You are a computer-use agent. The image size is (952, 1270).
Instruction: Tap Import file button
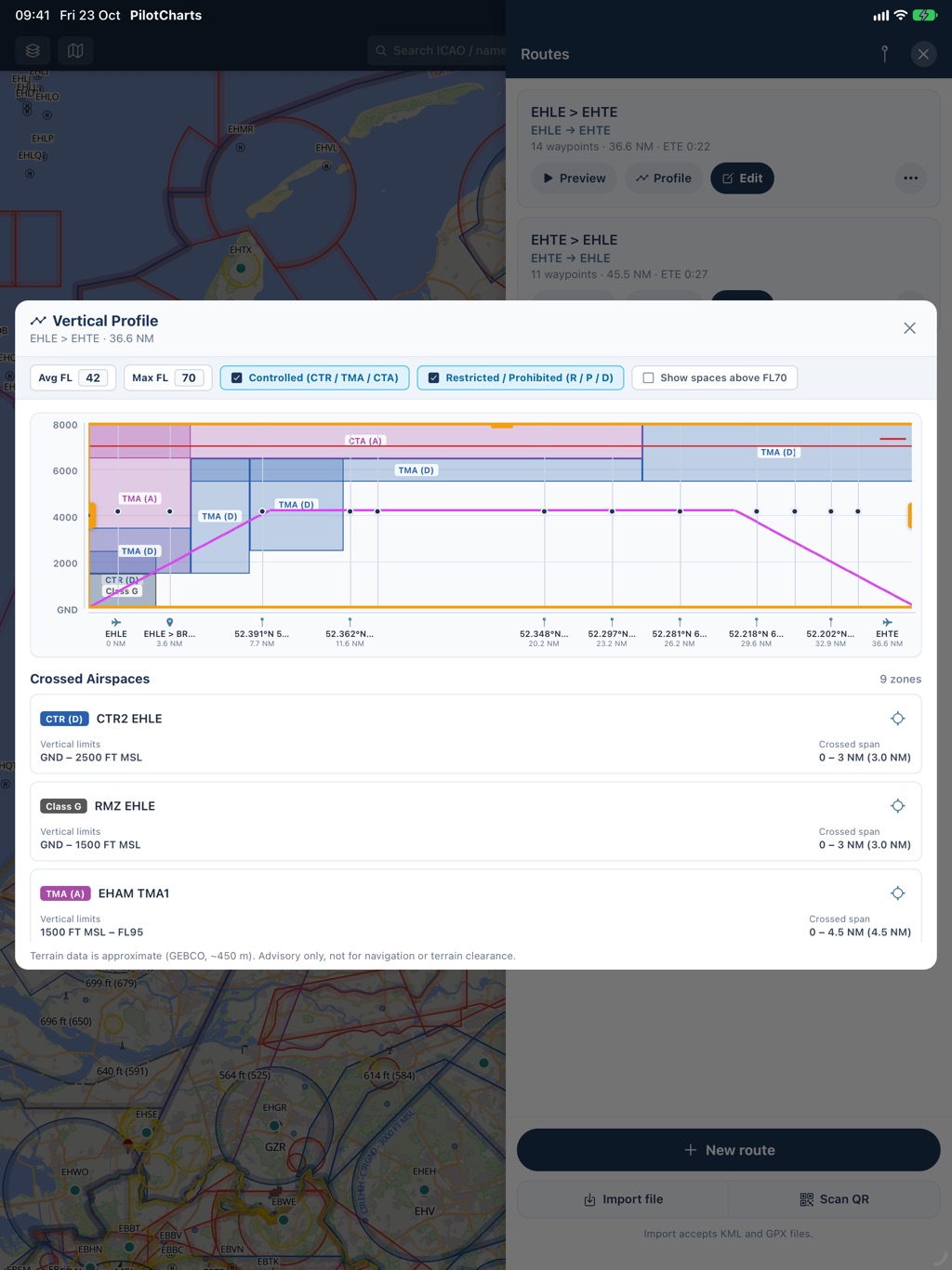coord(623,1199)
